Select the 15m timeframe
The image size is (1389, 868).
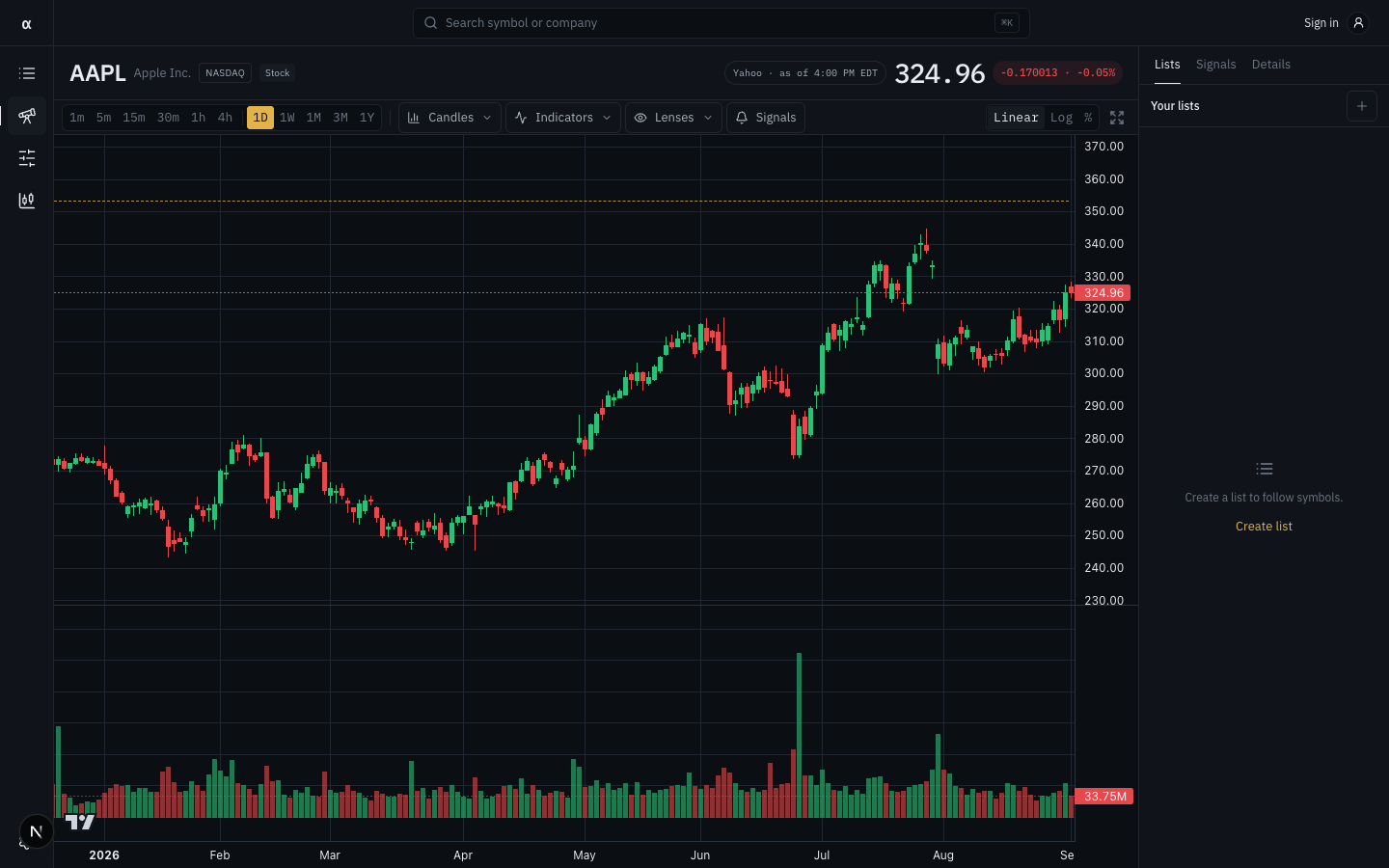(134, 118)
